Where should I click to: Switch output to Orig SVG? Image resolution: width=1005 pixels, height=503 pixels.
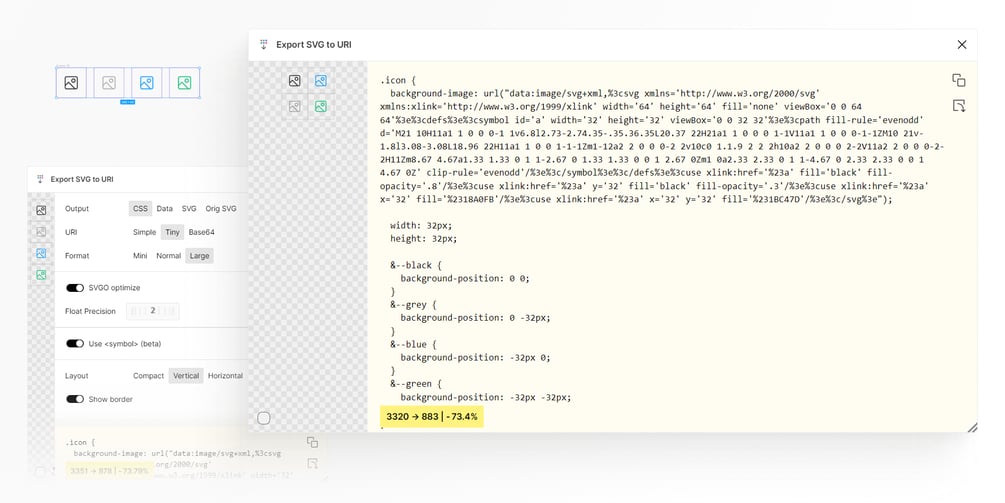[221, 209]
